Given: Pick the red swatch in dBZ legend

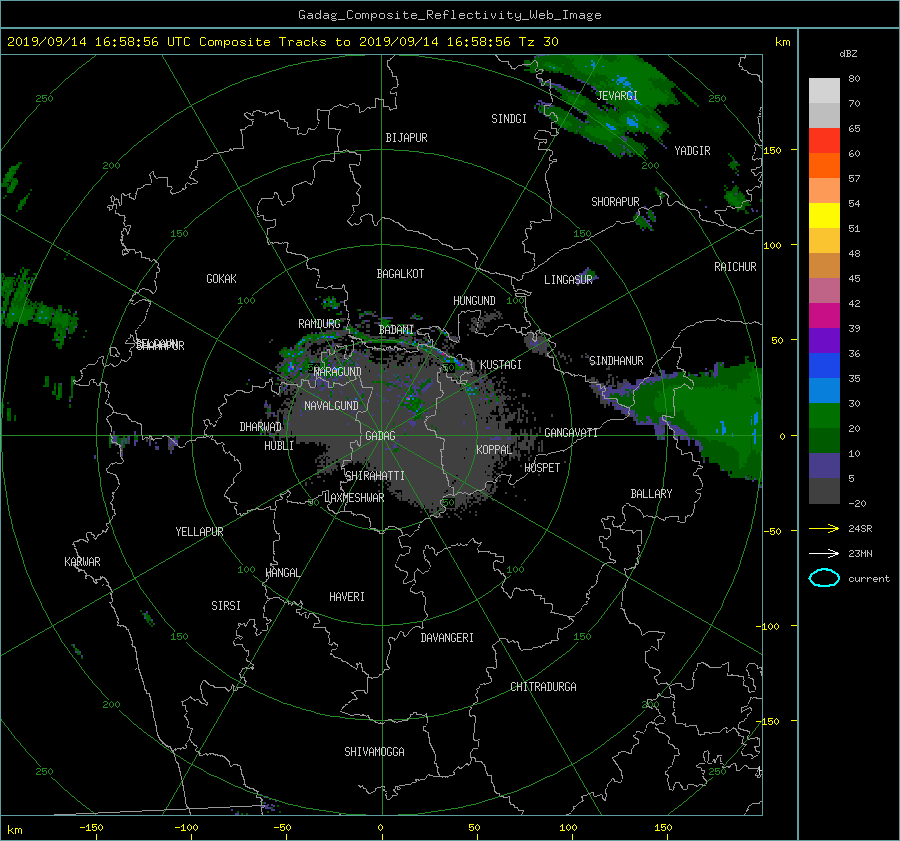Looking at the screenshot, I should point(824,141).
